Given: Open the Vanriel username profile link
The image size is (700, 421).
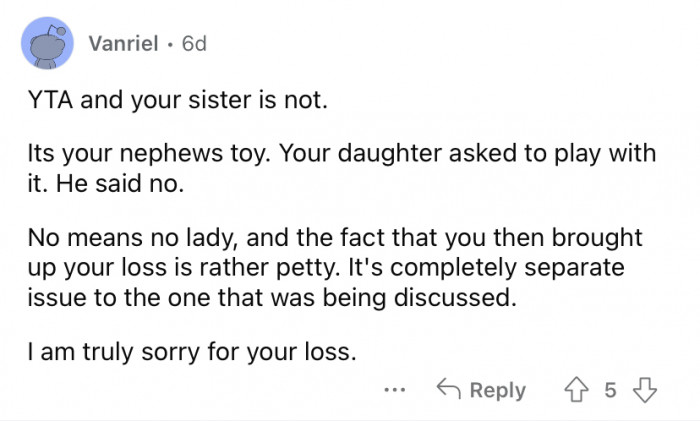Looking at the screenshot, I should 122,44.
